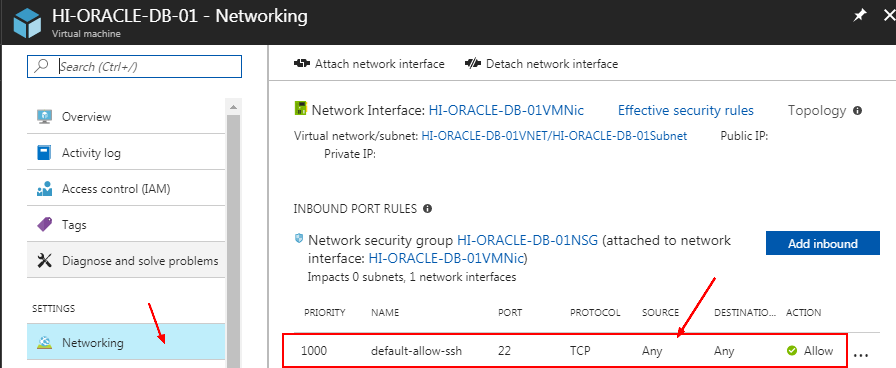The height and width of the screenshot is (368, 896).
Task: Click the DESTINATIO... column header
Action: pos(745,313)
